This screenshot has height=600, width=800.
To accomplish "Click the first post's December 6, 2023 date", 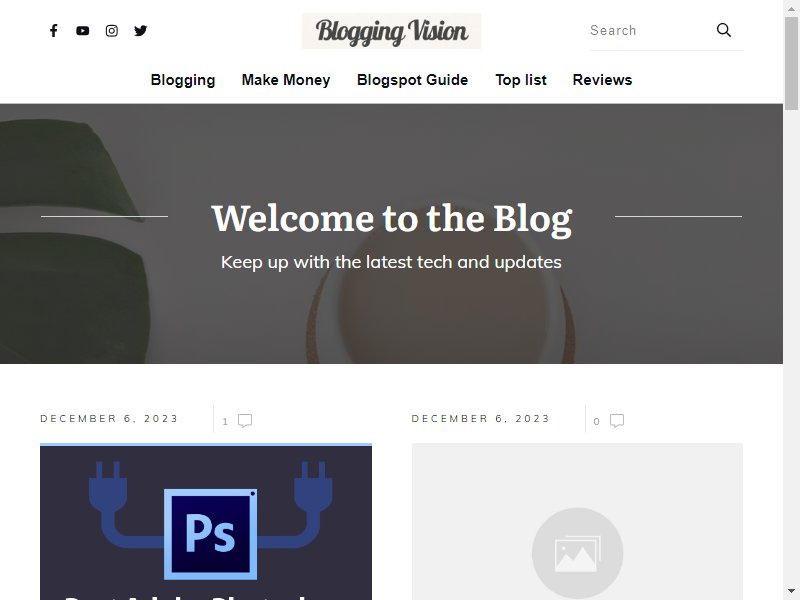I will (109, 419).
